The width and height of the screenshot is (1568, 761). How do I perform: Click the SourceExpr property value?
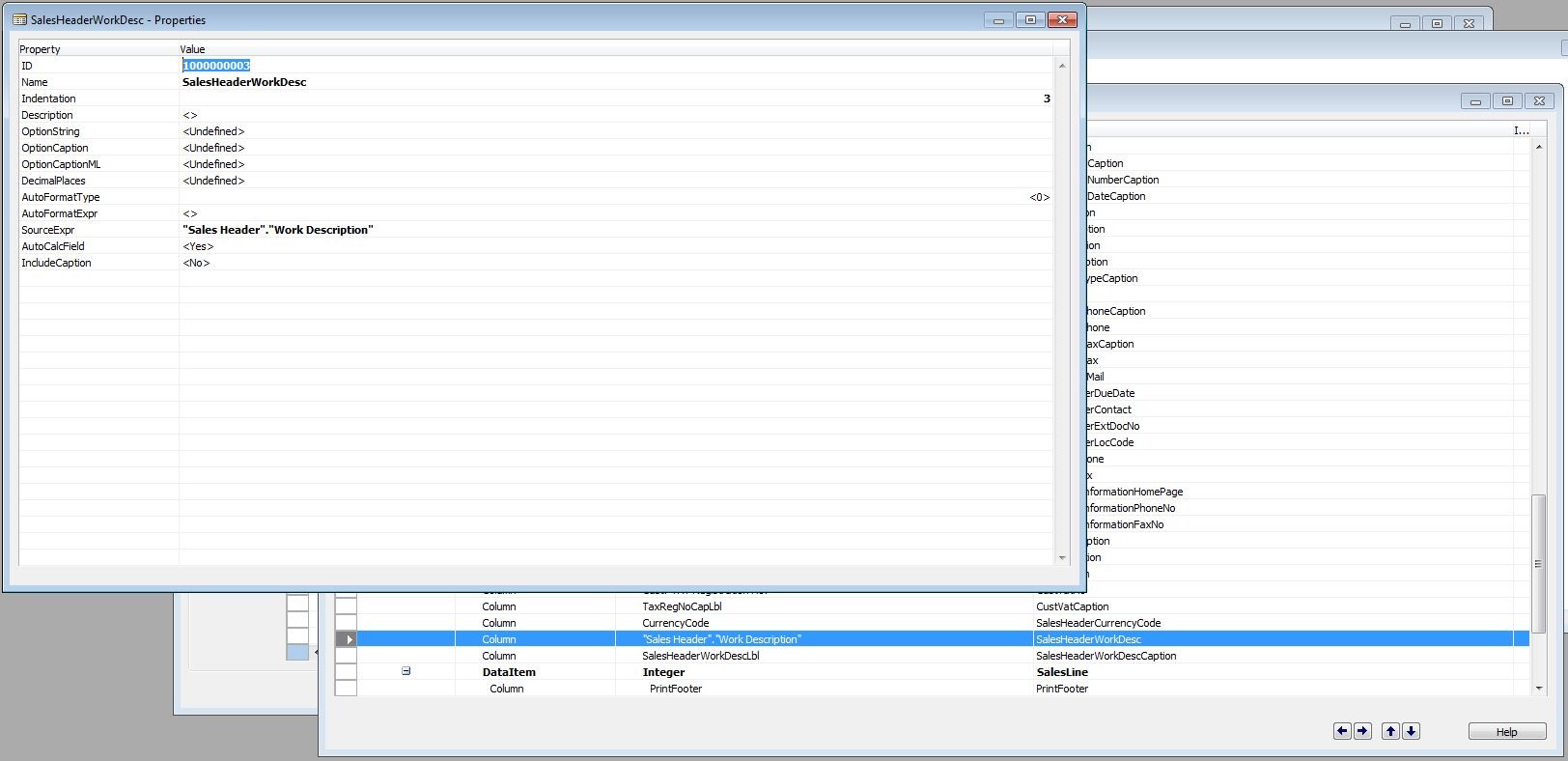(x=278, y=230)
